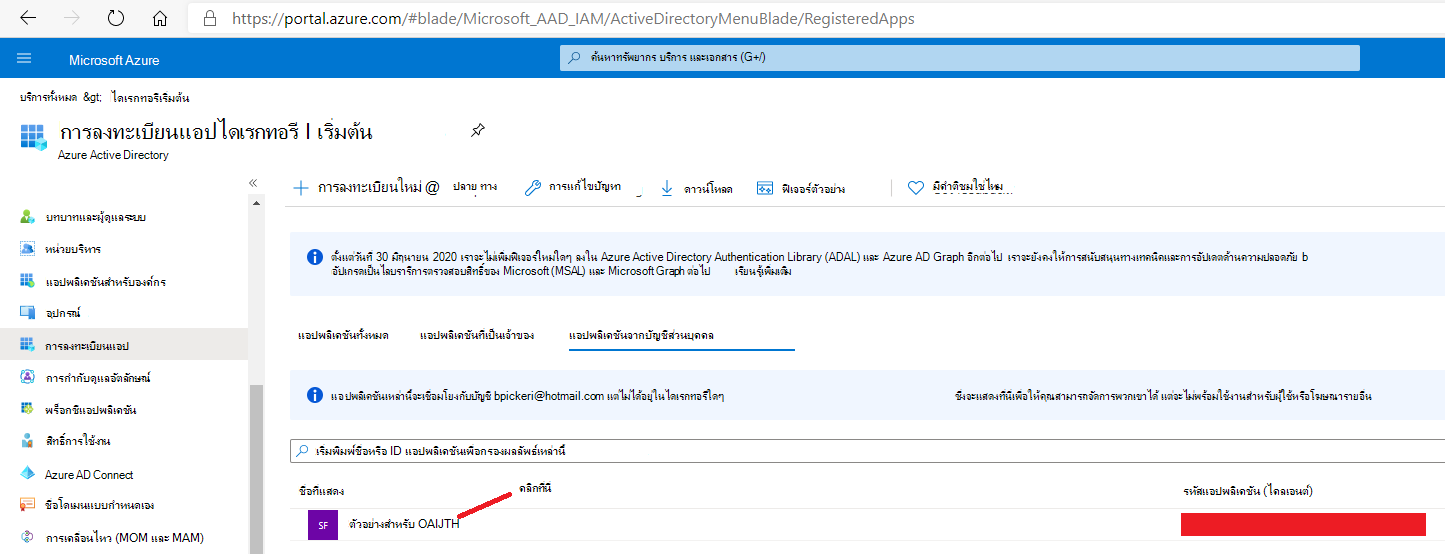The width and height of the screenshot is (1445, 554).
Task: Open อุปกรณ์ devices menu item
Action: click(x=63, y=314)
